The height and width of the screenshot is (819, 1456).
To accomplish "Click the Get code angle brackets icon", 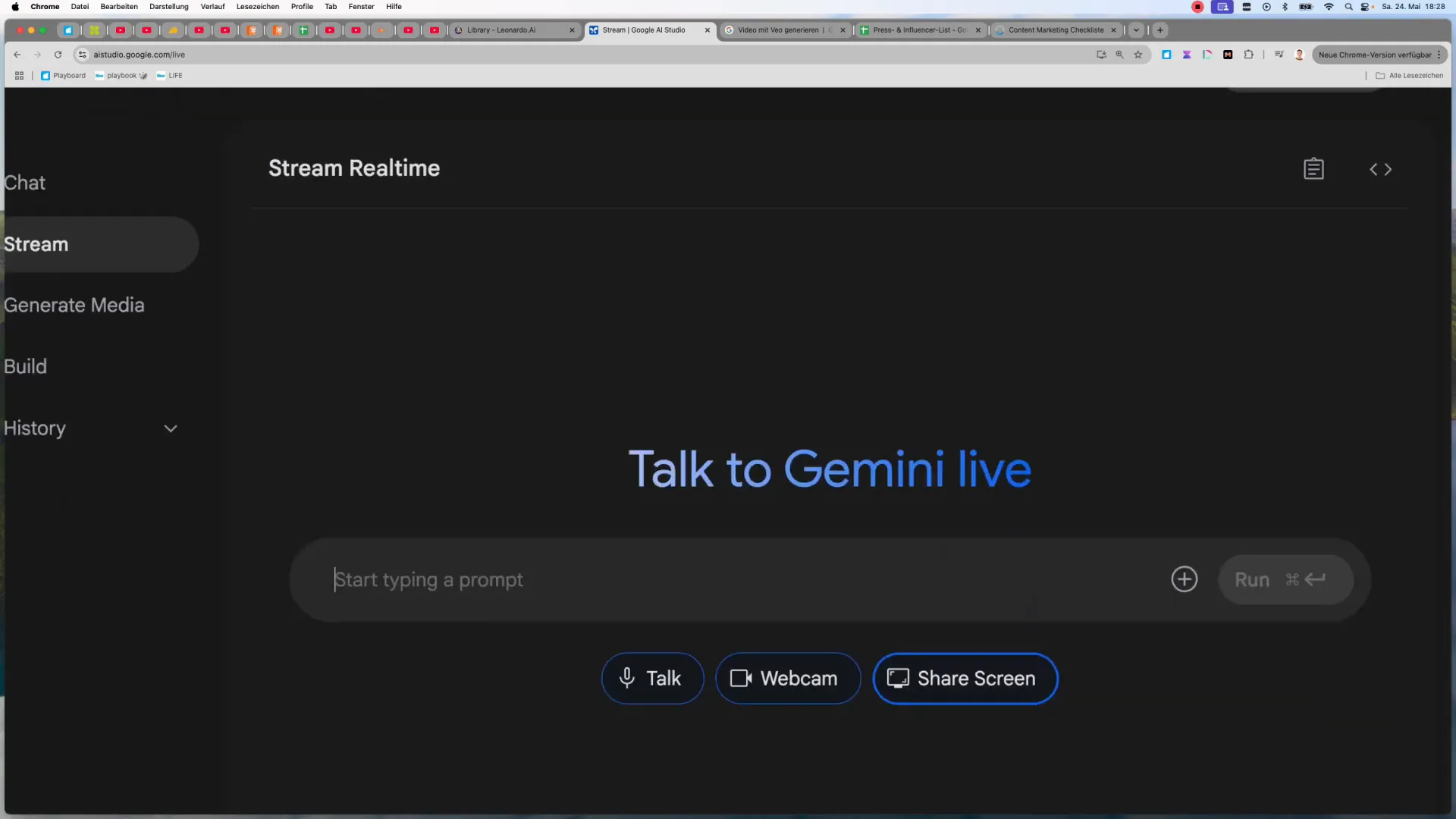I will [1380, 169].
